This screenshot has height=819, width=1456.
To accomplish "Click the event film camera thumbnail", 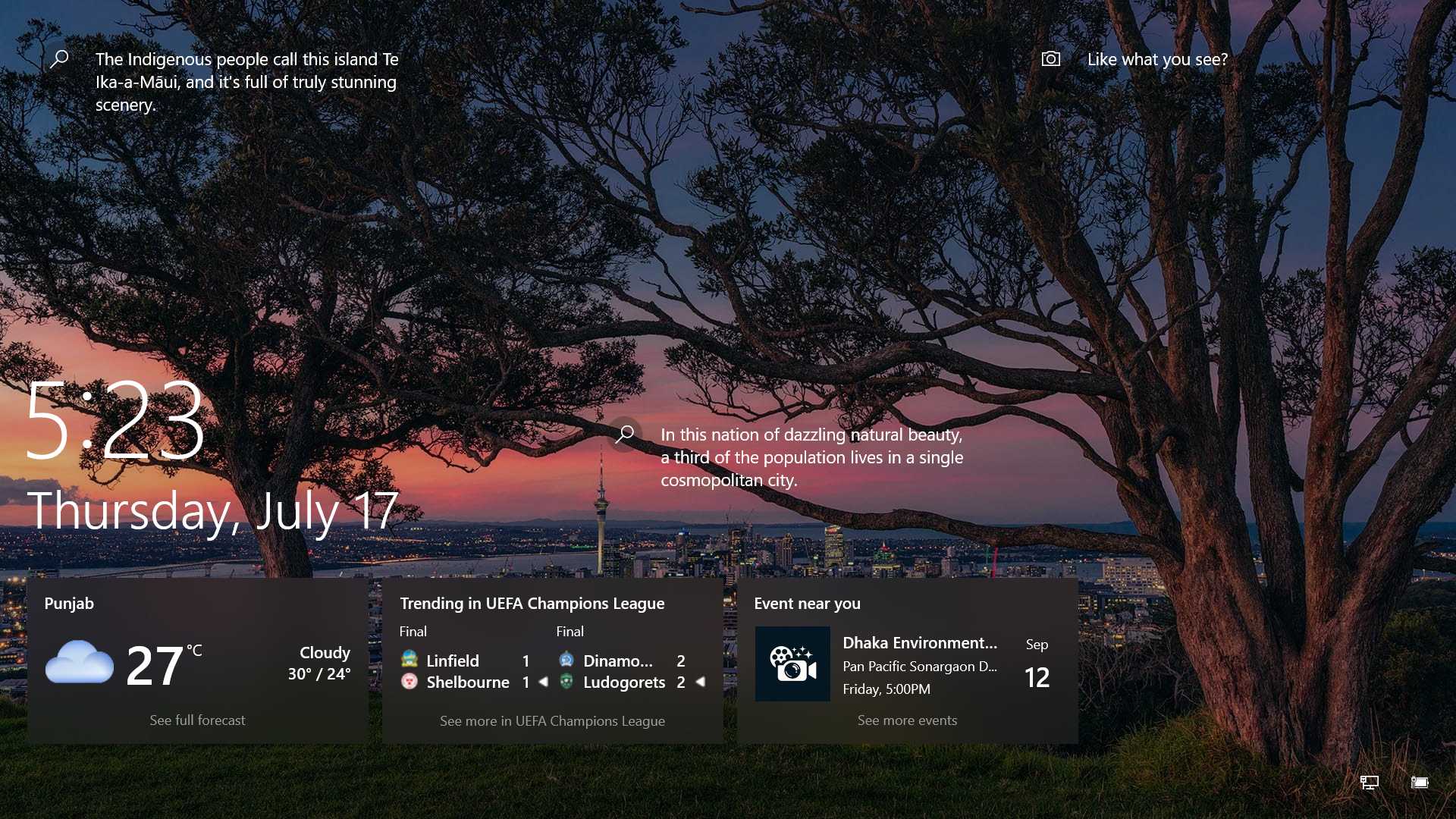I will 792,664.
